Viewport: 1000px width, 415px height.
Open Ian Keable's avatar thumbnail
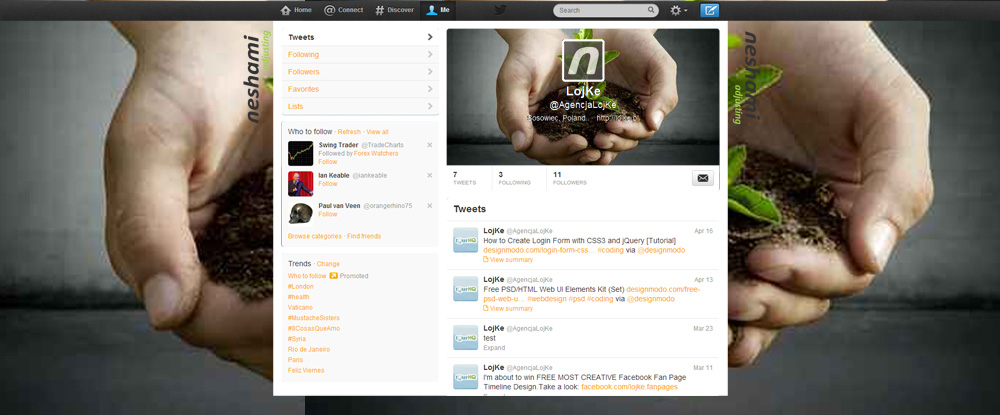pos(300,184)
